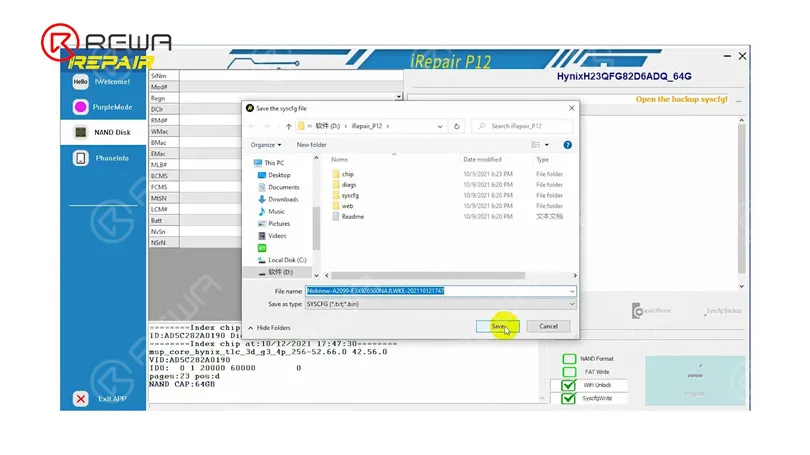The width and height of the screenshot is (810, 455).
Task: Click the Exit APP red X icon
Action: coord(81,399)
